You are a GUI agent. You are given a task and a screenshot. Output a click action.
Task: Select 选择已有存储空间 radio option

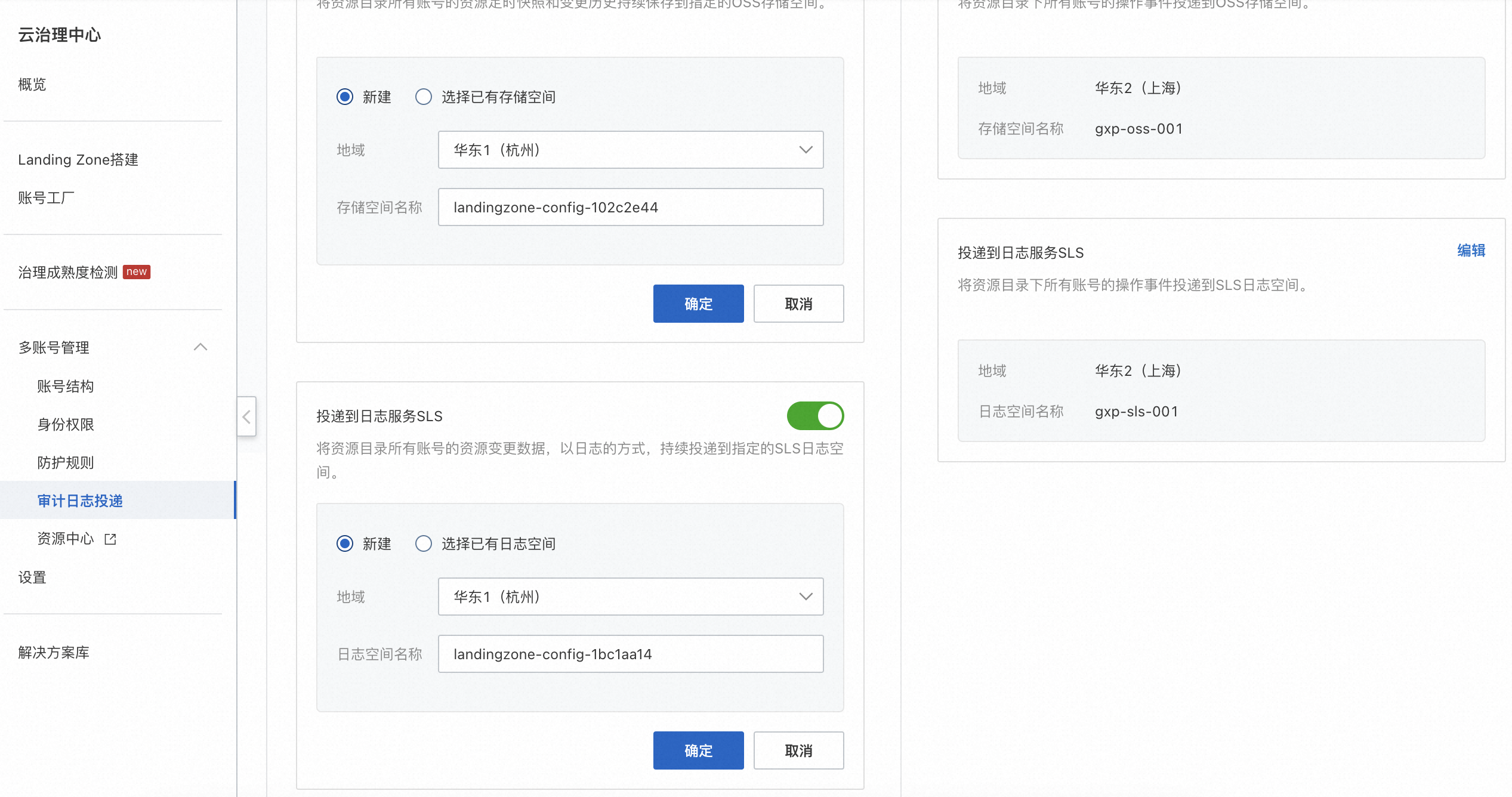424,97
